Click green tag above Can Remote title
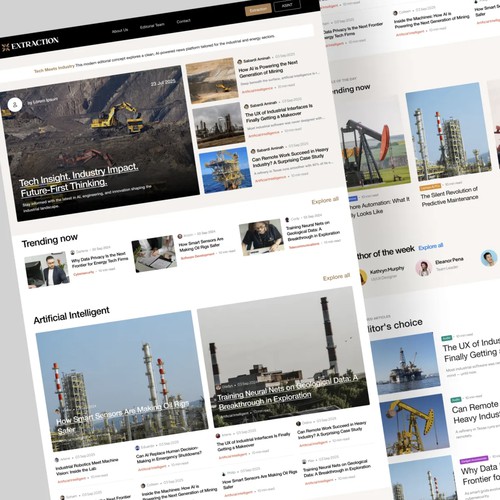This screenshot has width=500, height=500. [456, 399]
